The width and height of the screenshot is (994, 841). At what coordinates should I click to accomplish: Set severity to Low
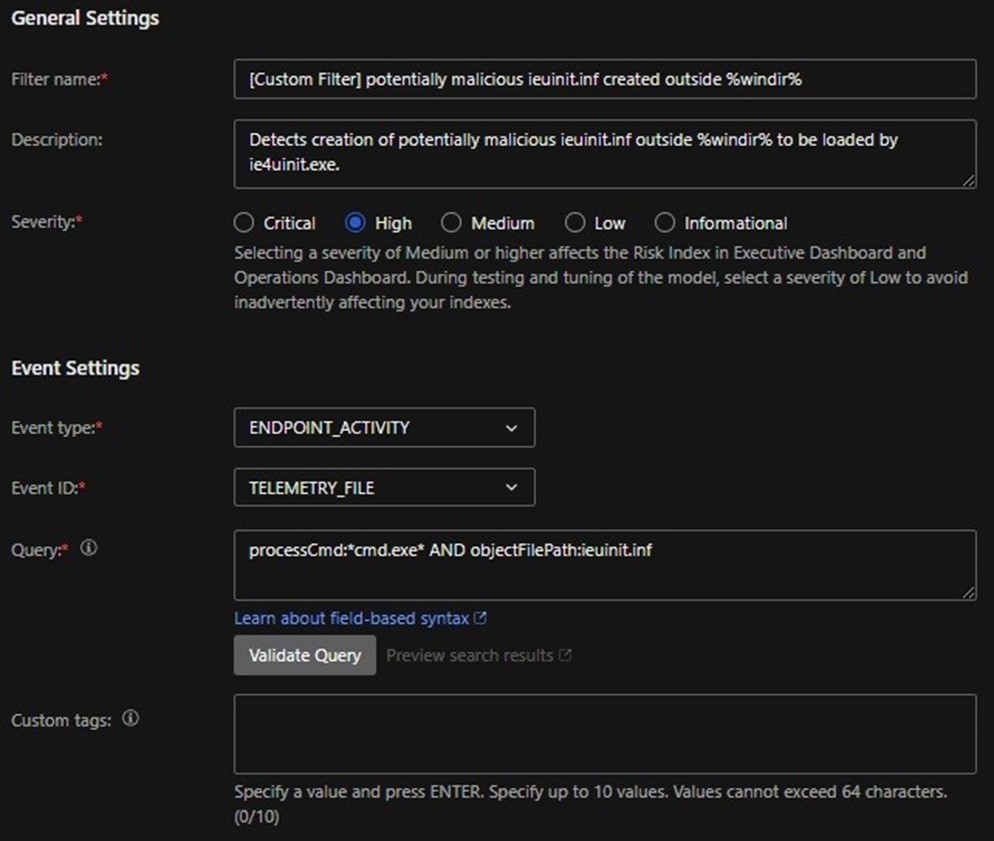point(575,223)
